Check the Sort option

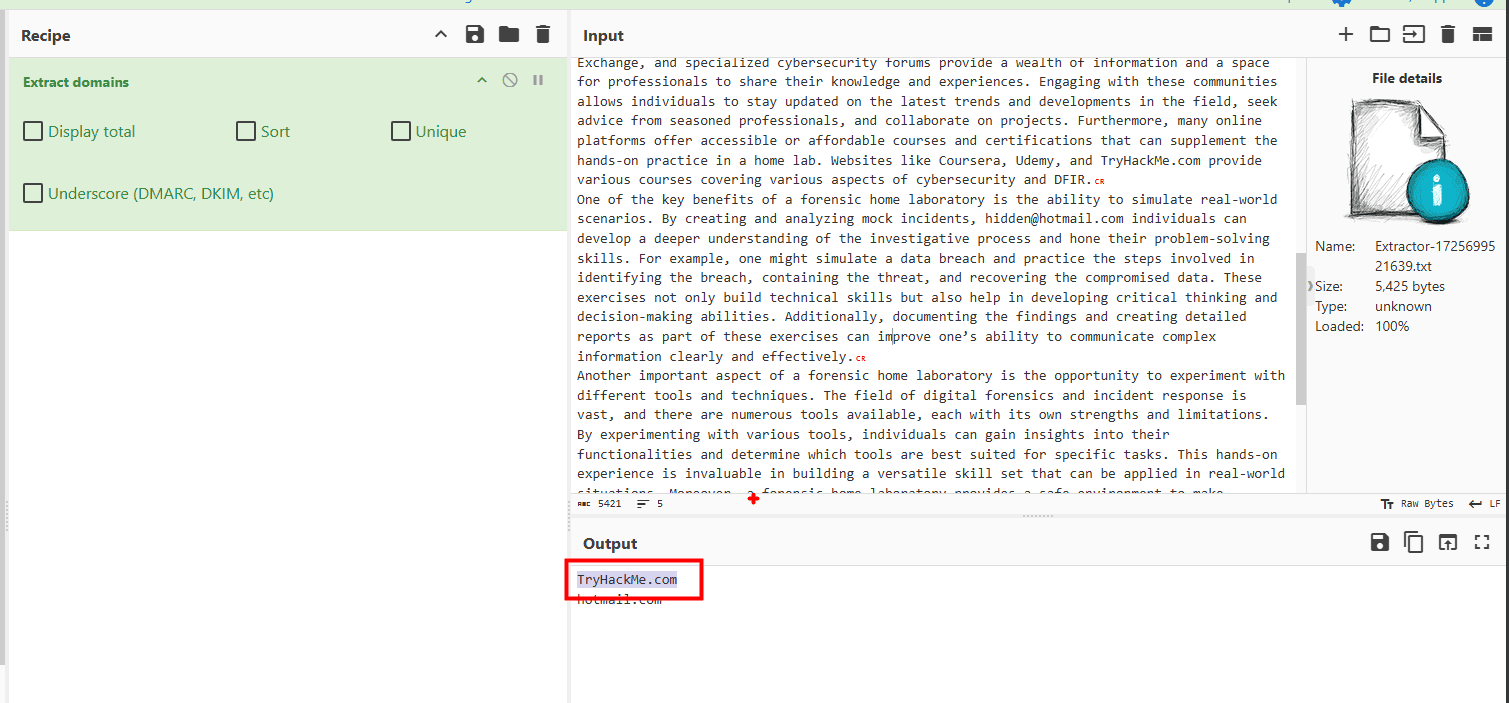(x=246, y=131)
